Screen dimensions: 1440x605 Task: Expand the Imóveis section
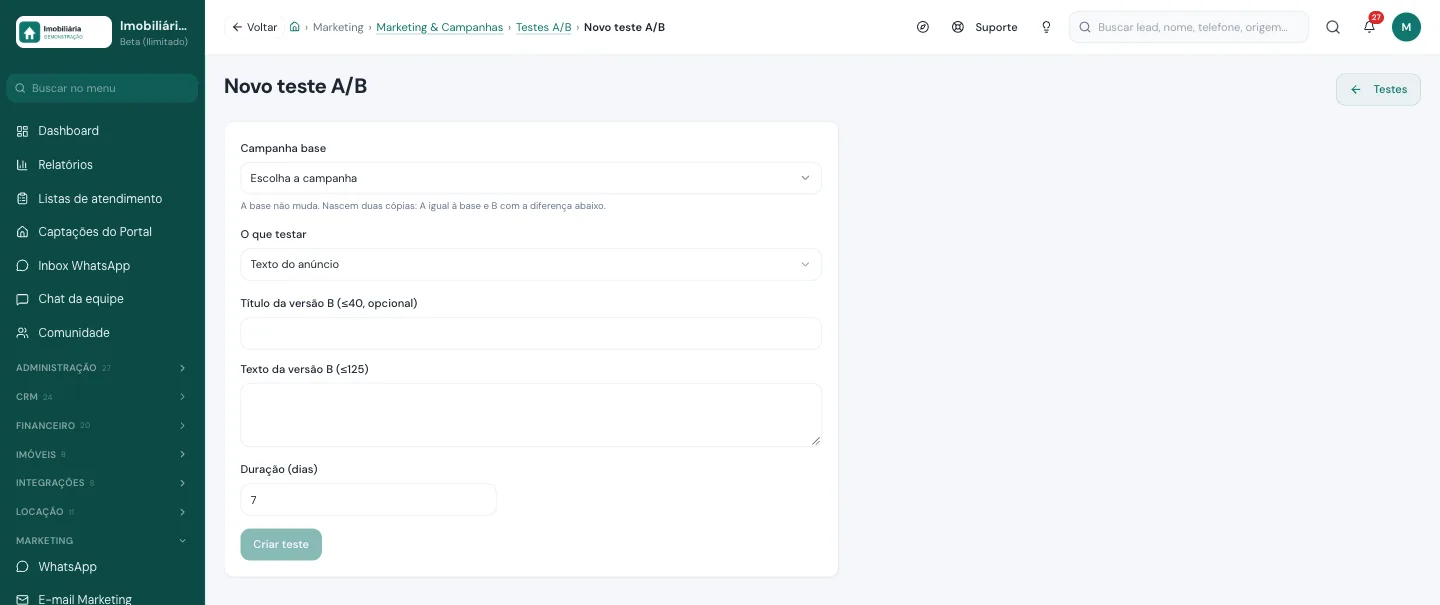(102, 454)
